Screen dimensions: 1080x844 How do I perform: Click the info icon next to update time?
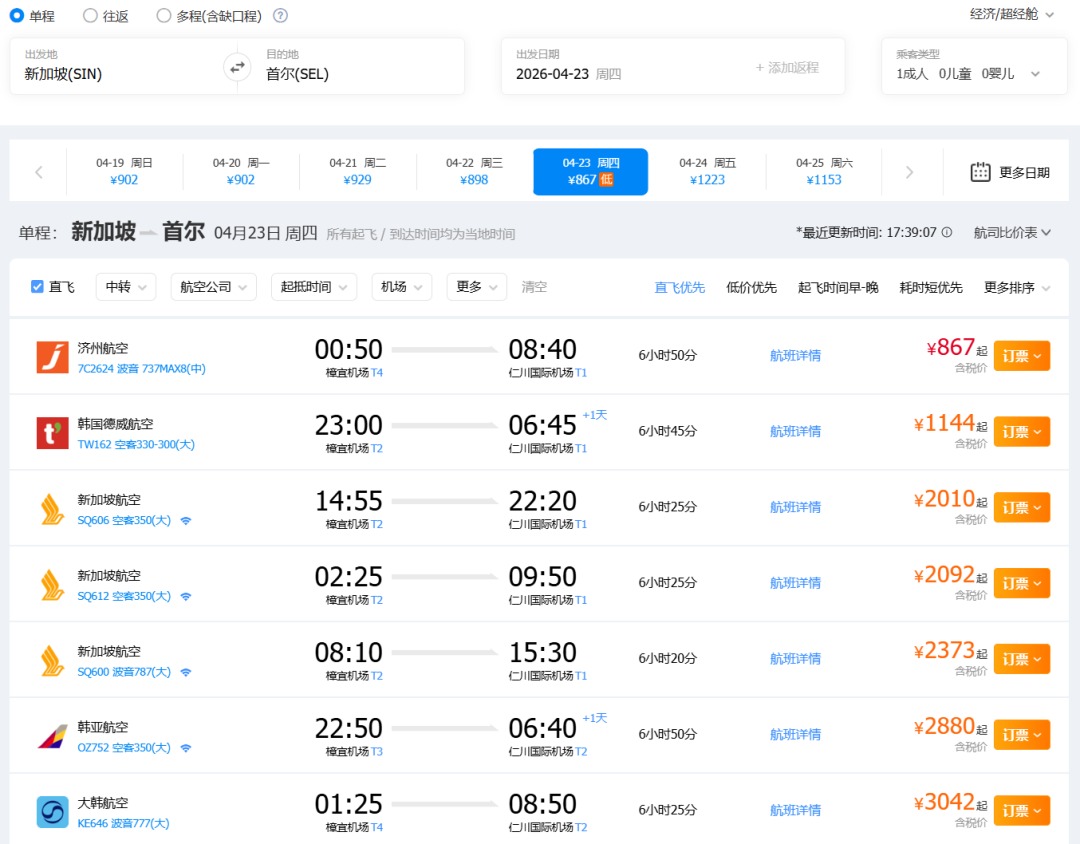coord(947,232)
